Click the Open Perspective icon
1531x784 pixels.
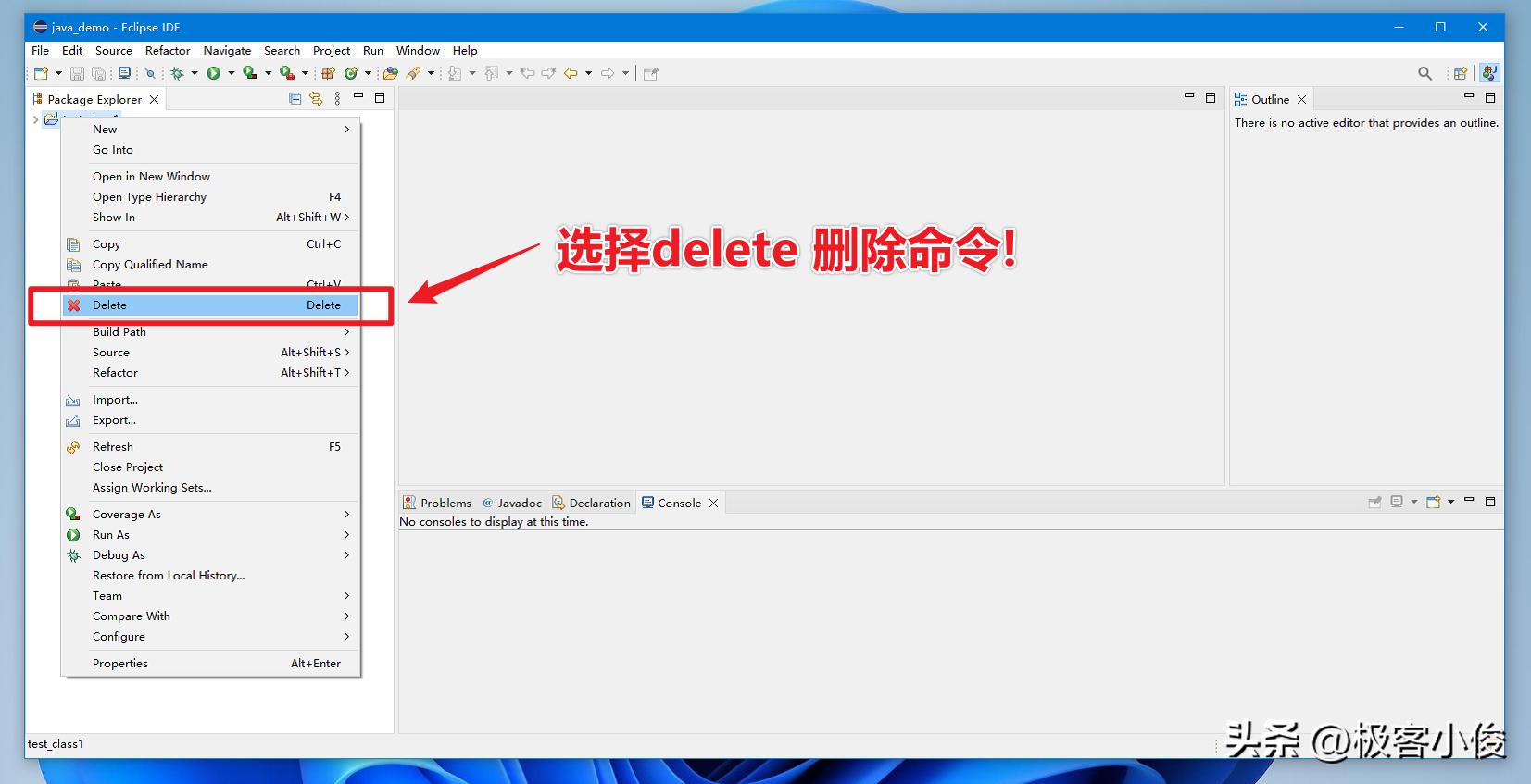point(1461,73)
